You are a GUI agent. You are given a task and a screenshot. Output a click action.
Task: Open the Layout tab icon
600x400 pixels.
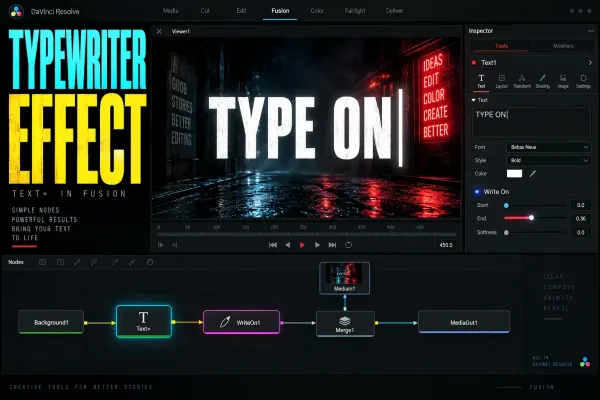click(x=502, y=81)
